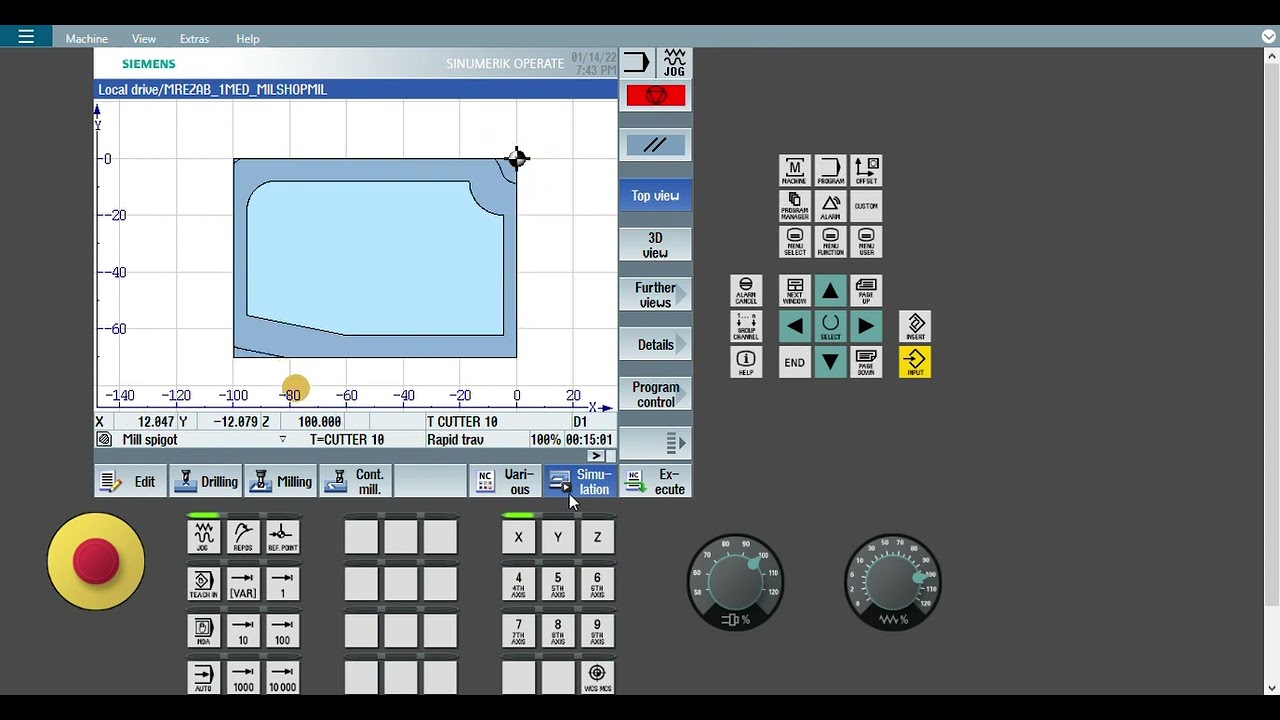
Task: Open the Program control softkey
Action: click(655, 395)
